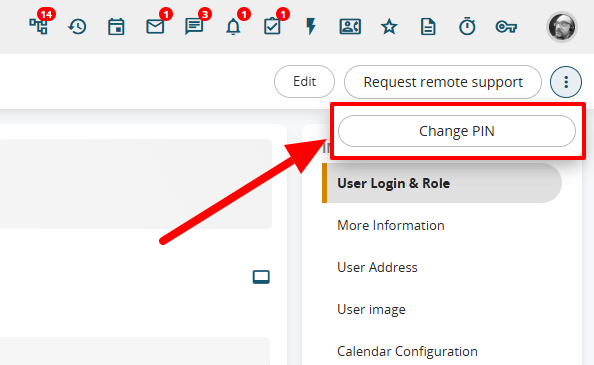Open the mail envelope icon

pyautogui.click(x=155, y=27)
